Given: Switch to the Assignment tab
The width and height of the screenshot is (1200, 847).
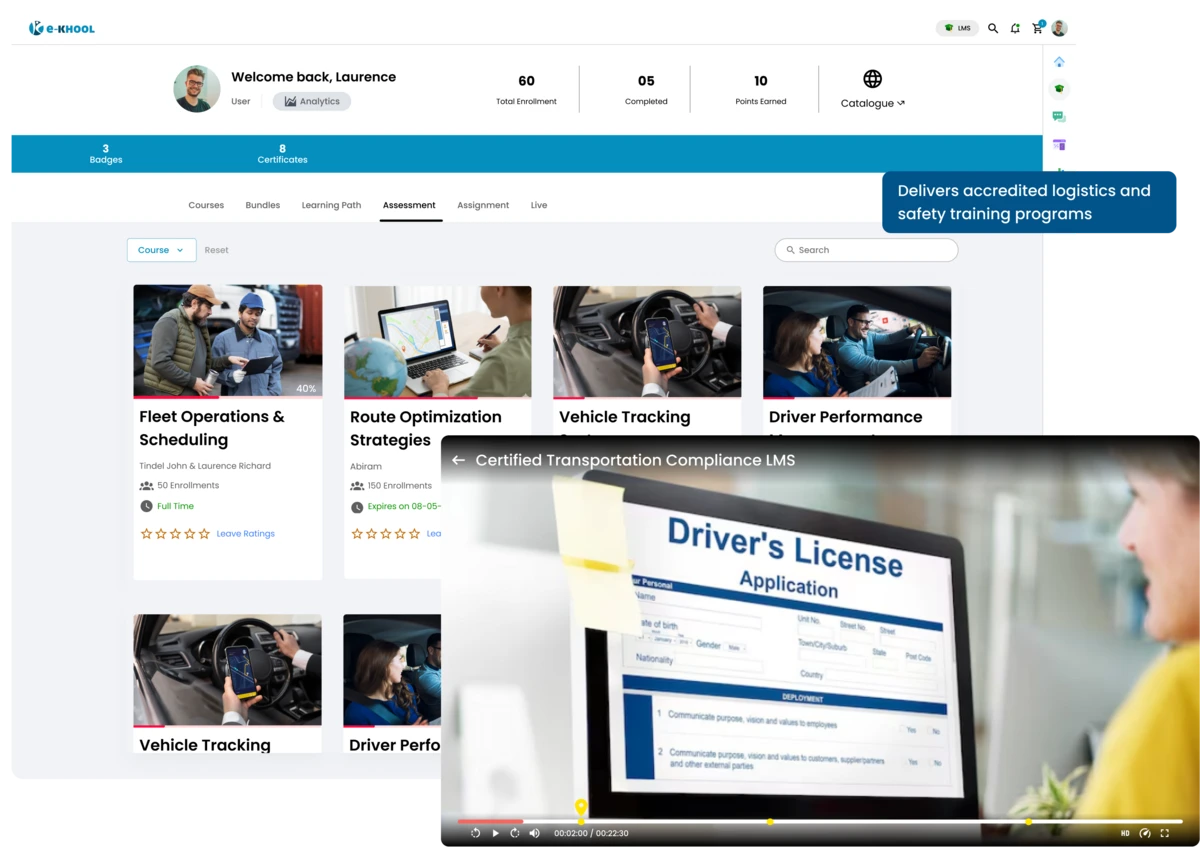Looking at the screenshot, I should 483,205.
